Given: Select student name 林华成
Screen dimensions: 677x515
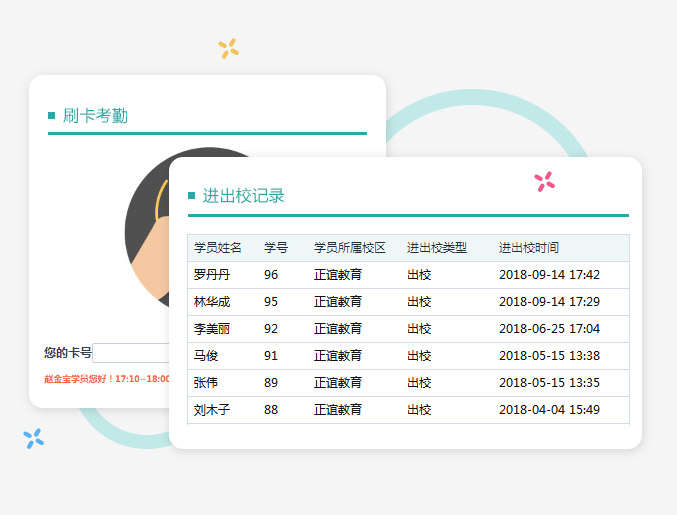Looking at the screenshot, I should pos(212,302).
